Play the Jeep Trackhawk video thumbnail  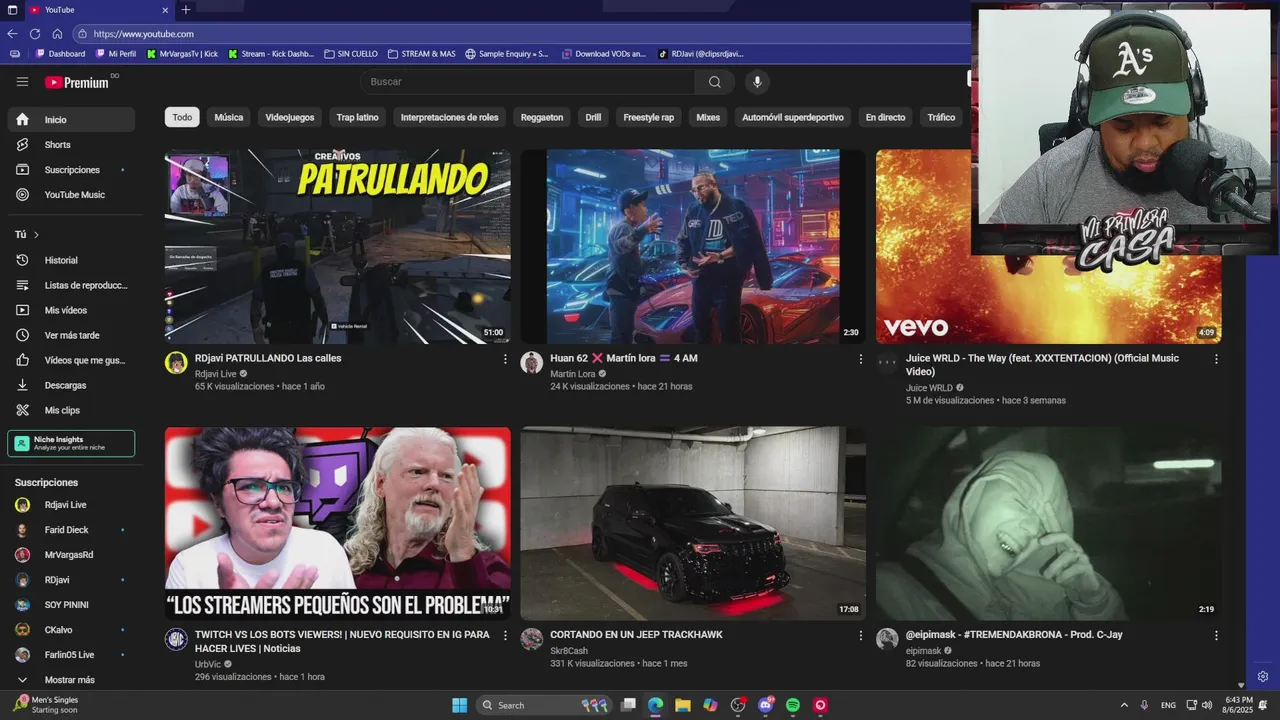pyautogui.click(x=693, y=524)
